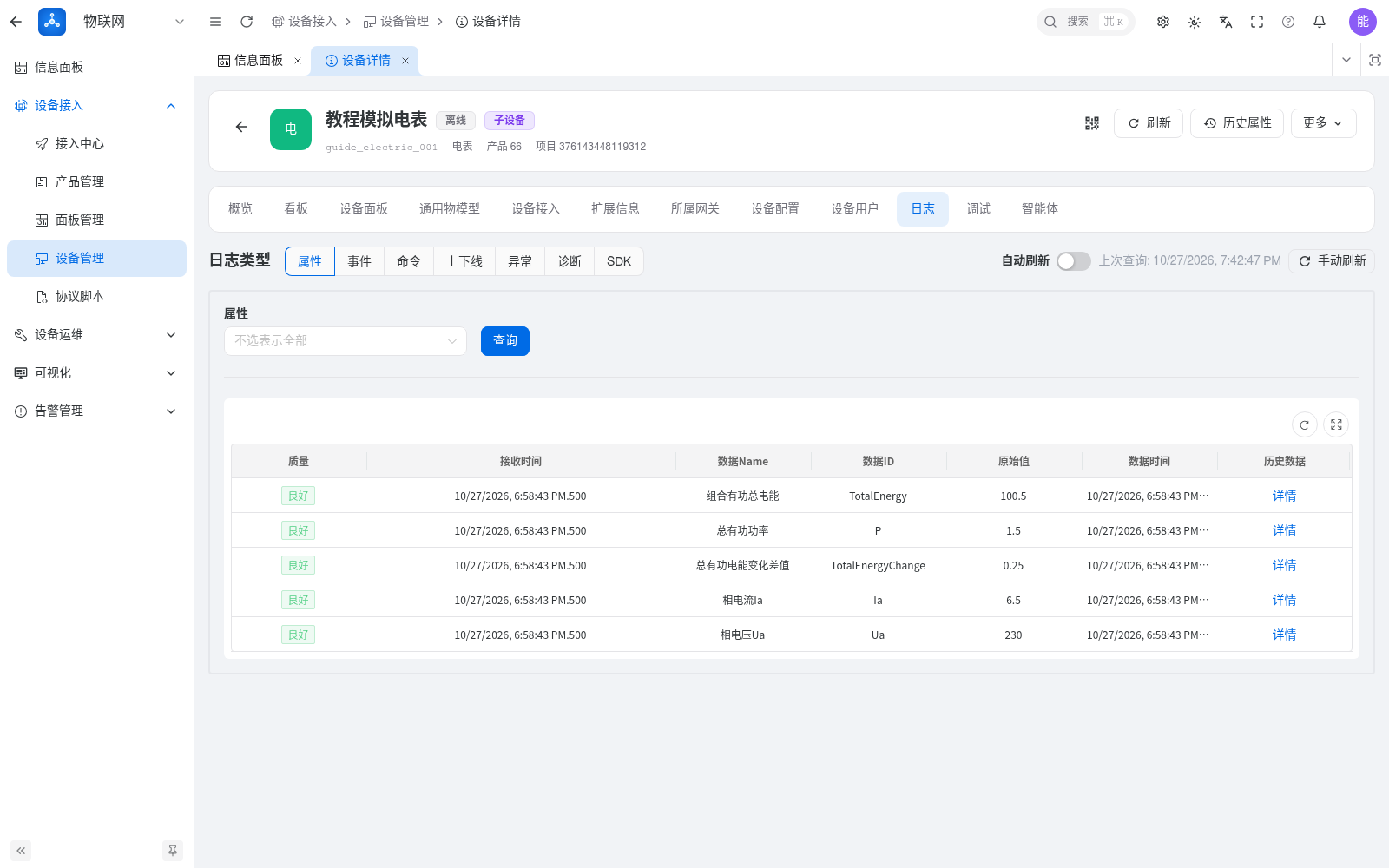Open the 概览 tab
Screen dimensions: 1389x868
240,209
